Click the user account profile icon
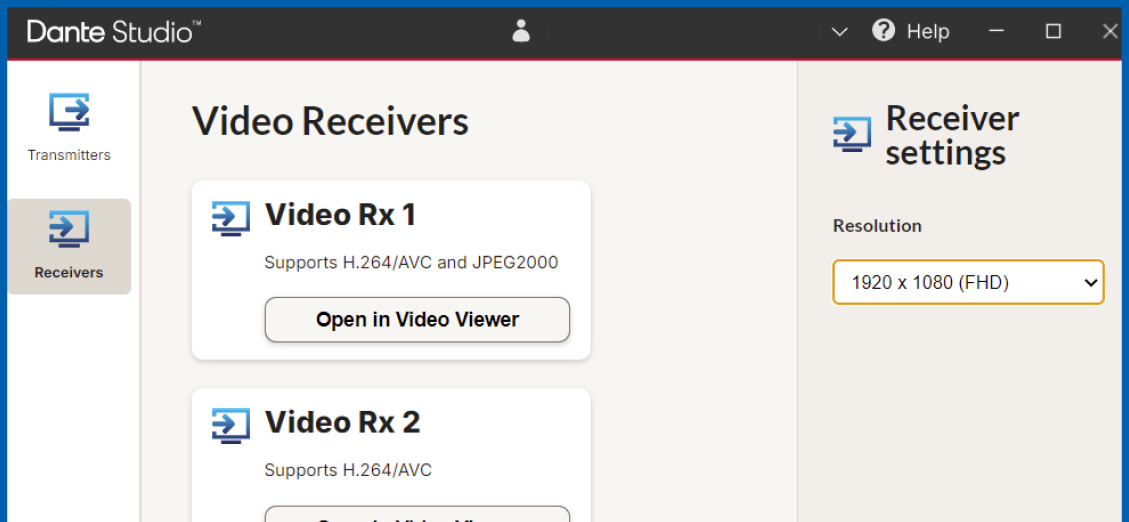Viewport: 1129px width, 522px height. (x=521, y=31)
